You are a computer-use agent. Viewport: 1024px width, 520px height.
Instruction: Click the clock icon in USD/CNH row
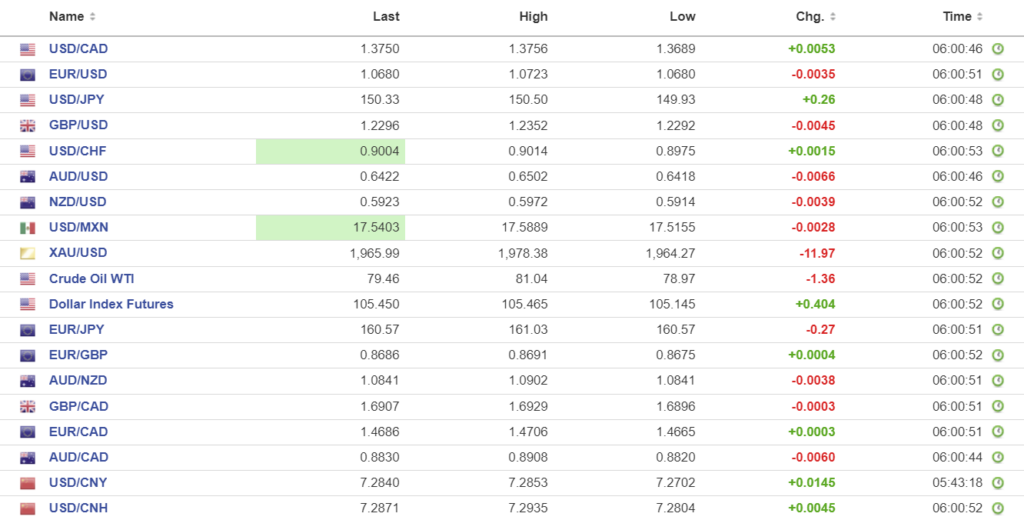(997, 508)
